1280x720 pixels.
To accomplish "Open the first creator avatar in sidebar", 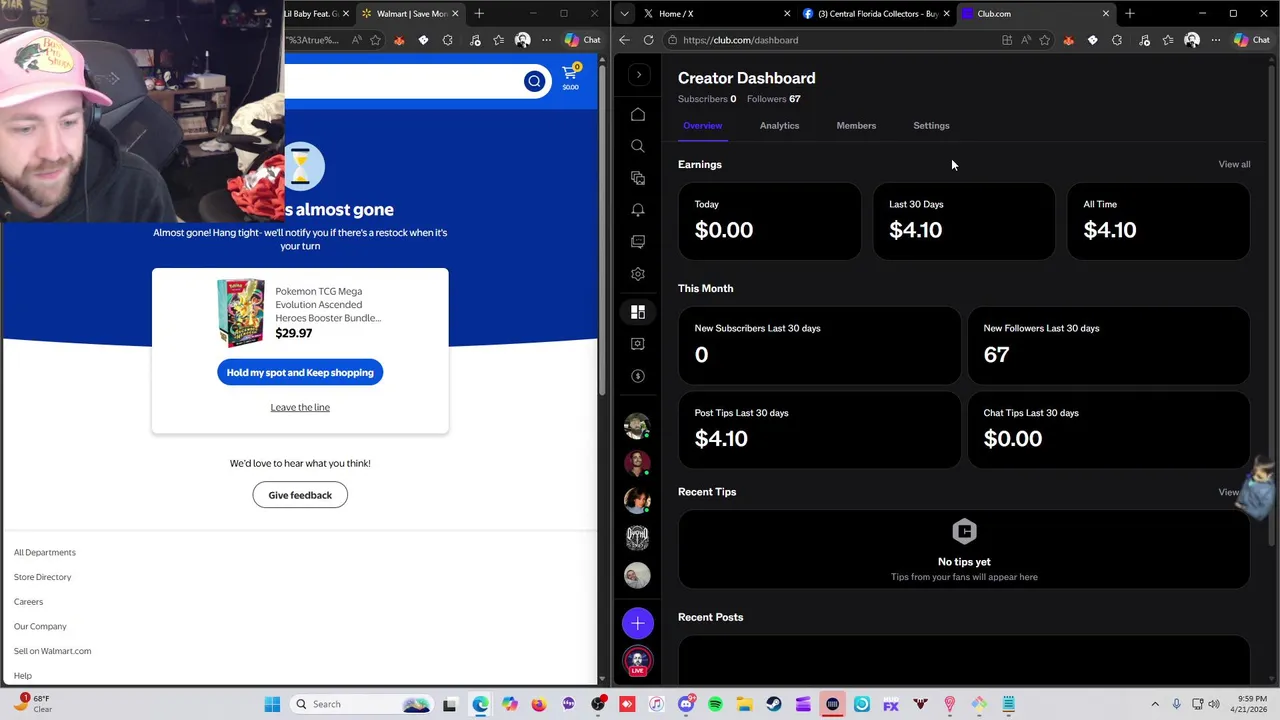I will tap(637, 426).
